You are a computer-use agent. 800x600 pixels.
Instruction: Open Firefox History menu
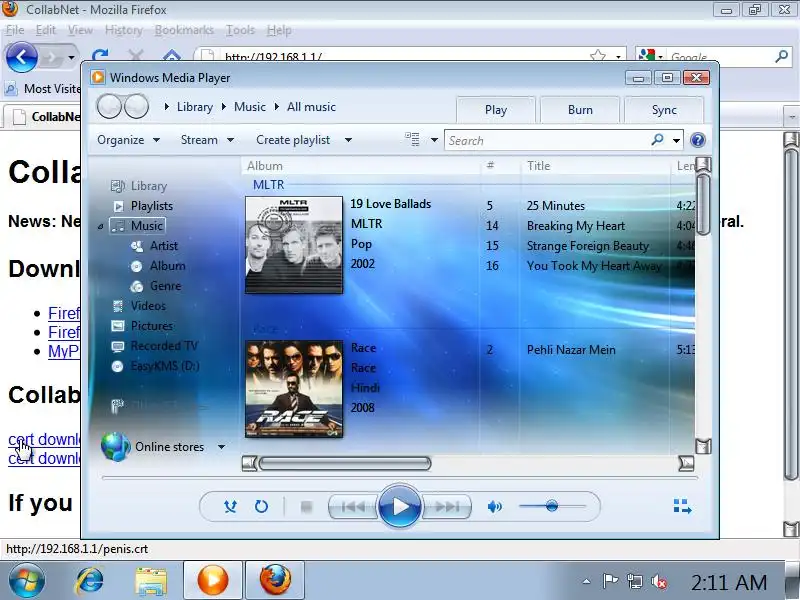123,30
